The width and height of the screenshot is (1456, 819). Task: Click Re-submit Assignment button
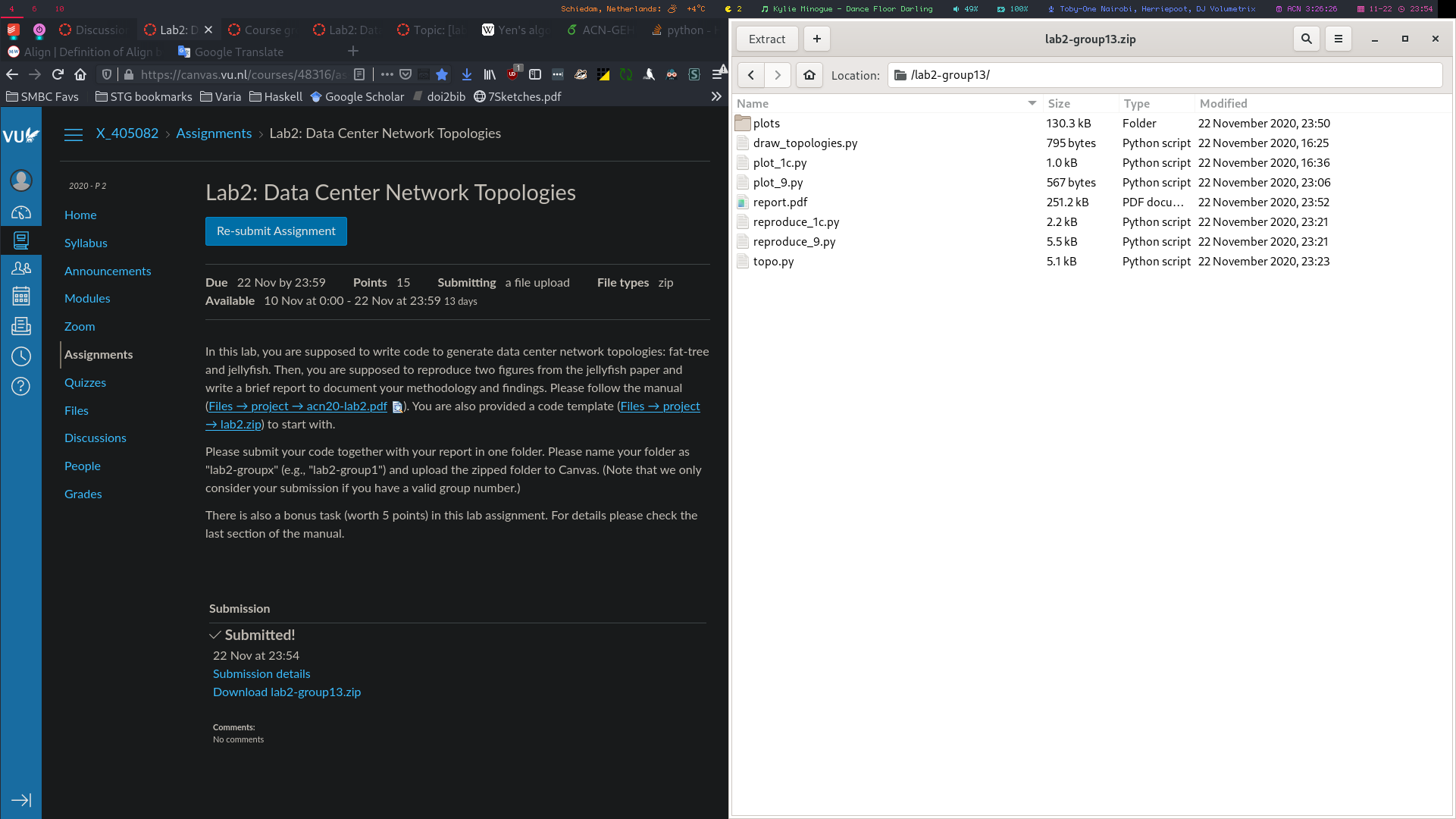276,231
